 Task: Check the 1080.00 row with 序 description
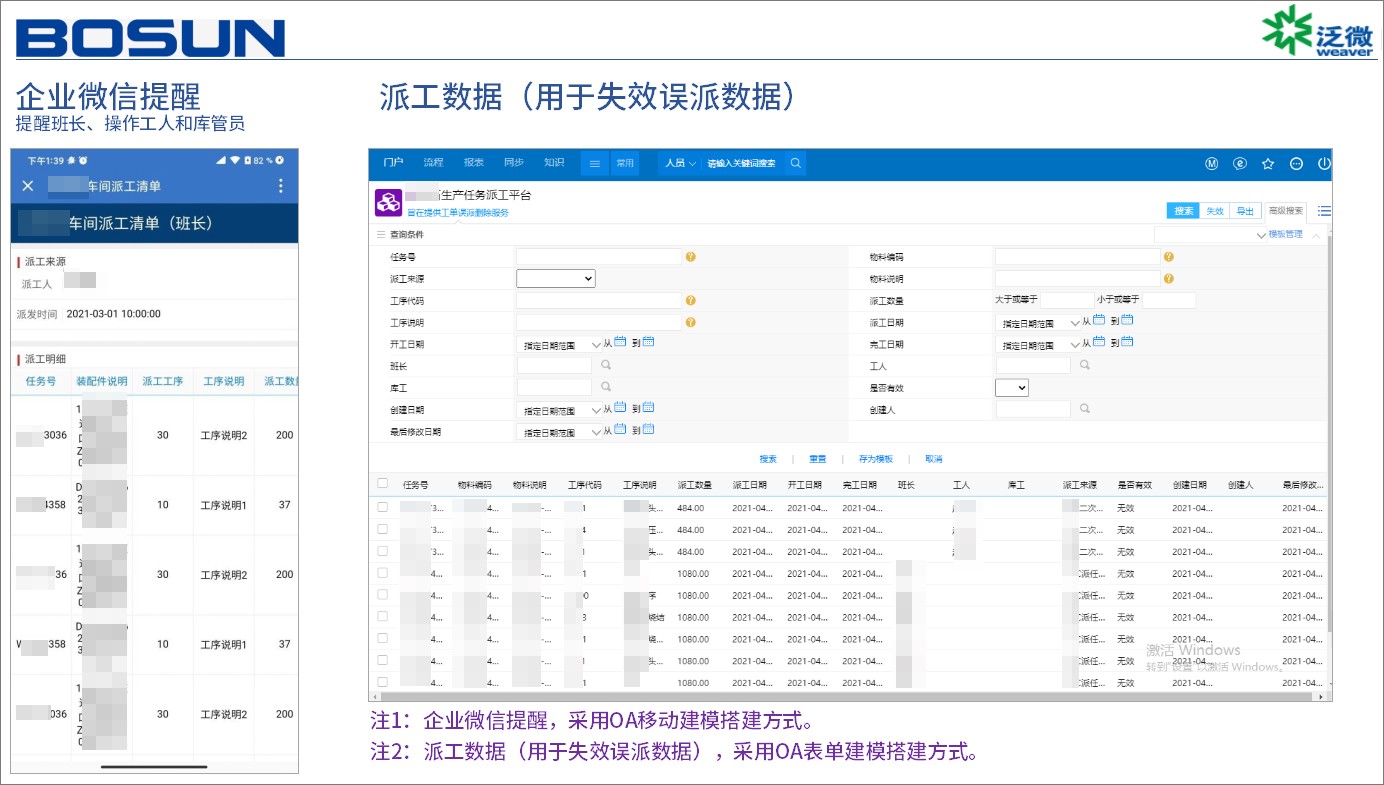point(382,595)
